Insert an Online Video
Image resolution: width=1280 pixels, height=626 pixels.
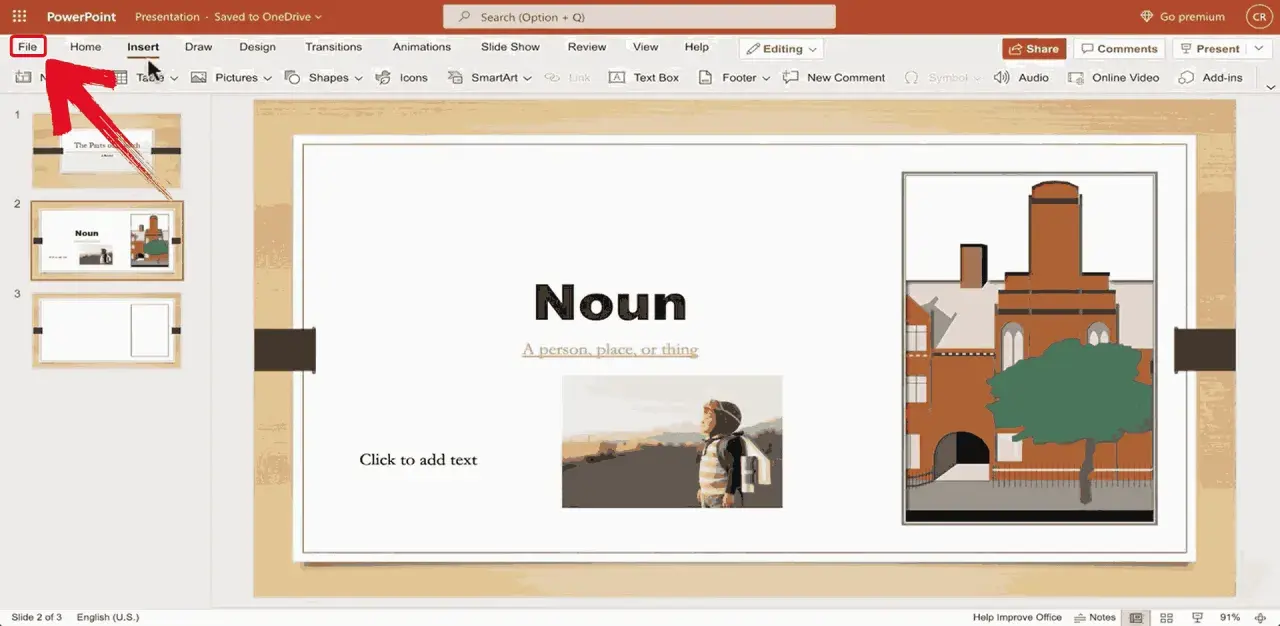(x=1113, y=77)
